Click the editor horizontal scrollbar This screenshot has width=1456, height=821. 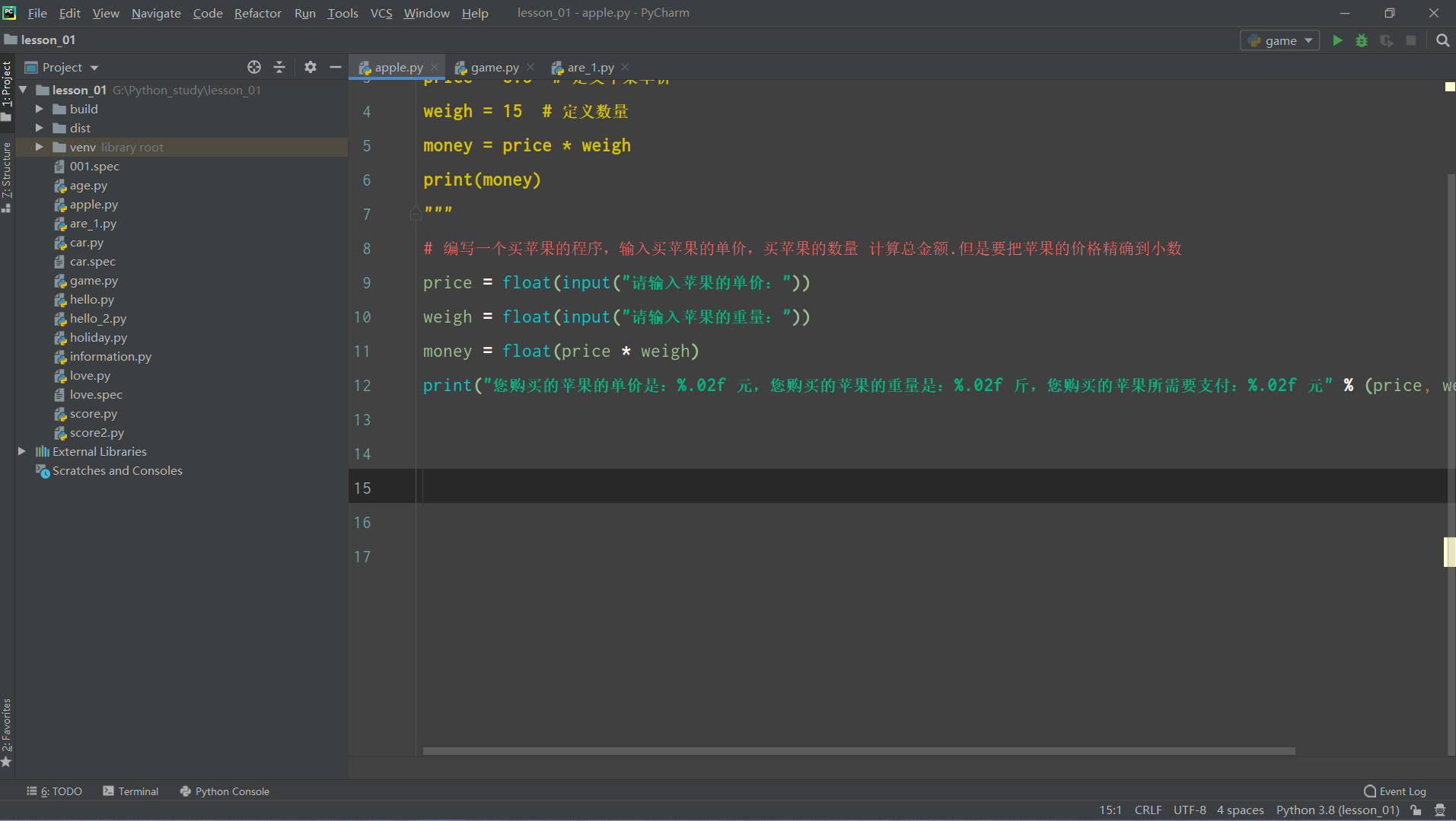(x=859, y=751)
